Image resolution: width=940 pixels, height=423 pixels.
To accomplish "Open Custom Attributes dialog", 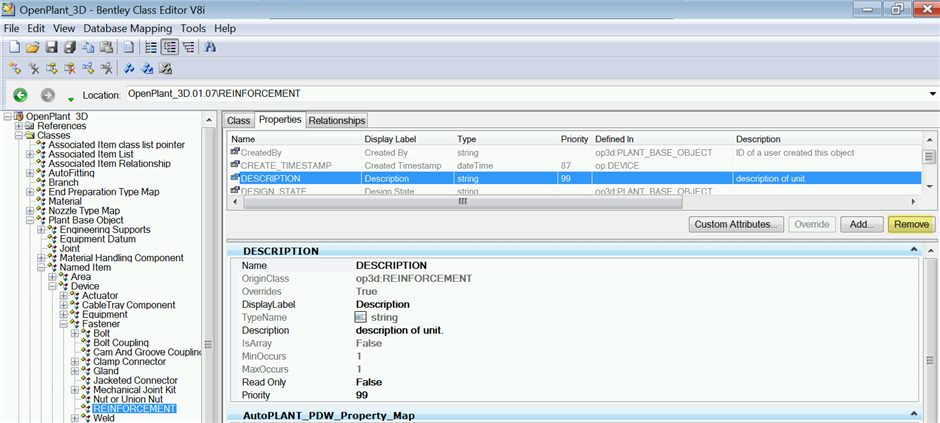I will [737, 225].
